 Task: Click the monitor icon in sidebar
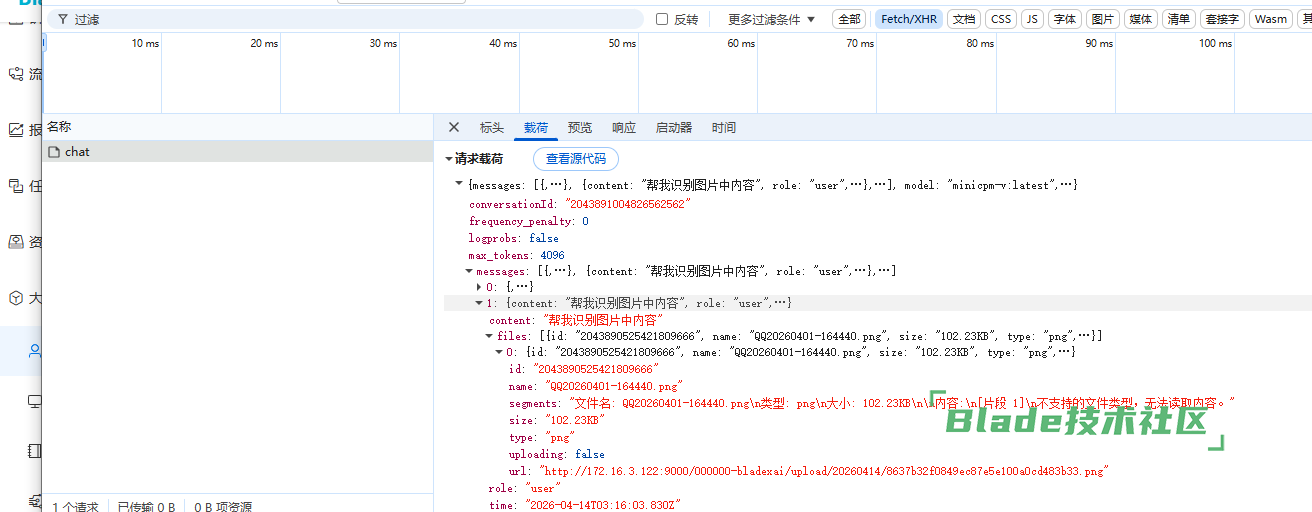point(35,402)
